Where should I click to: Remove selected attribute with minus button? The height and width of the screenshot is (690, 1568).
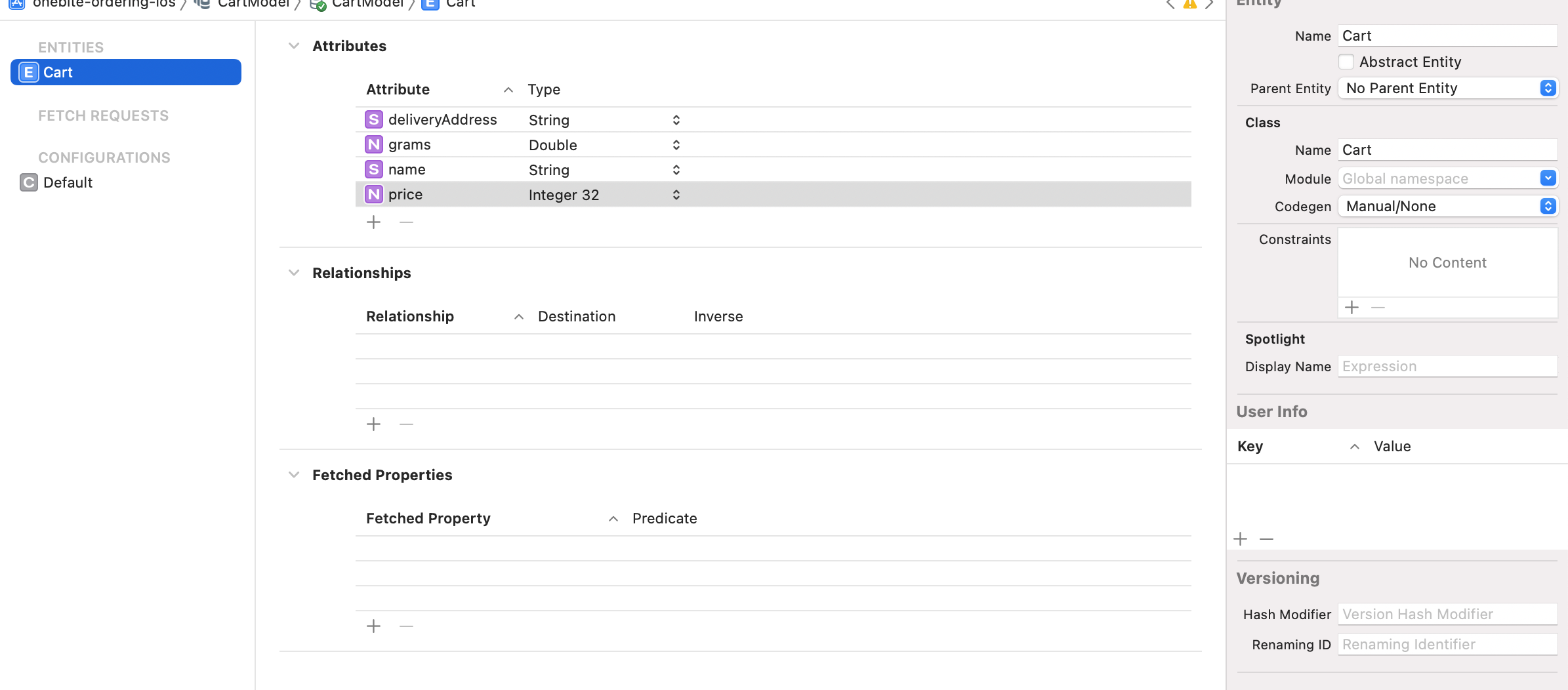(x=406, y=222)
